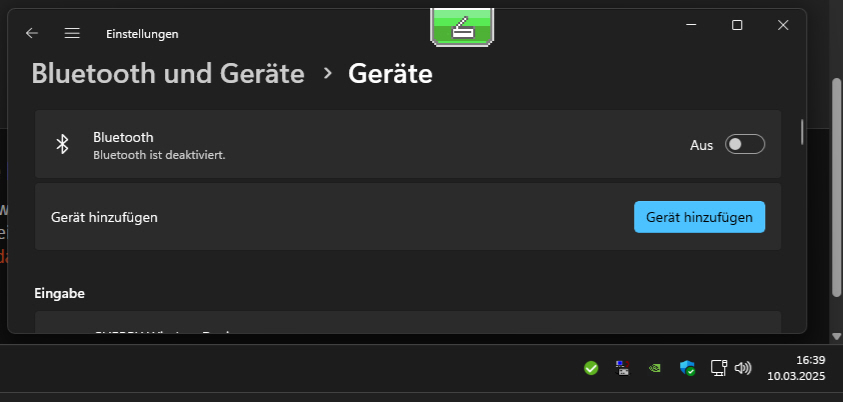Maximize the Einstellungen window
The image size is (843, 402).
point(737,25)
